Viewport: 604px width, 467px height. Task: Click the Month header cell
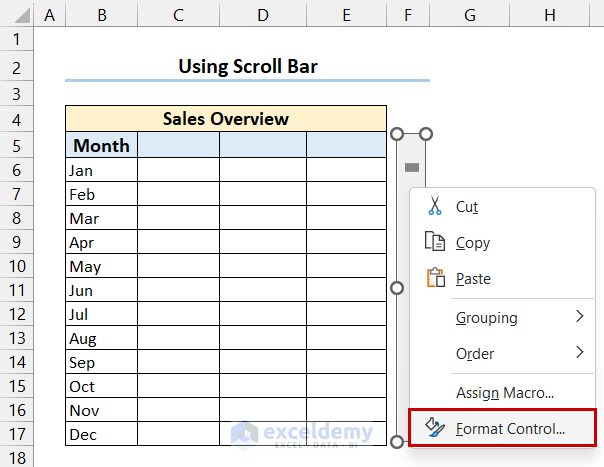click(x=101, y=145)
